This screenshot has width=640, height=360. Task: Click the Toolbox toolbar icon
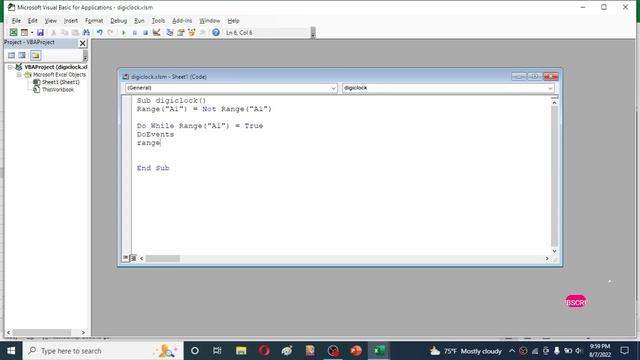202,33
